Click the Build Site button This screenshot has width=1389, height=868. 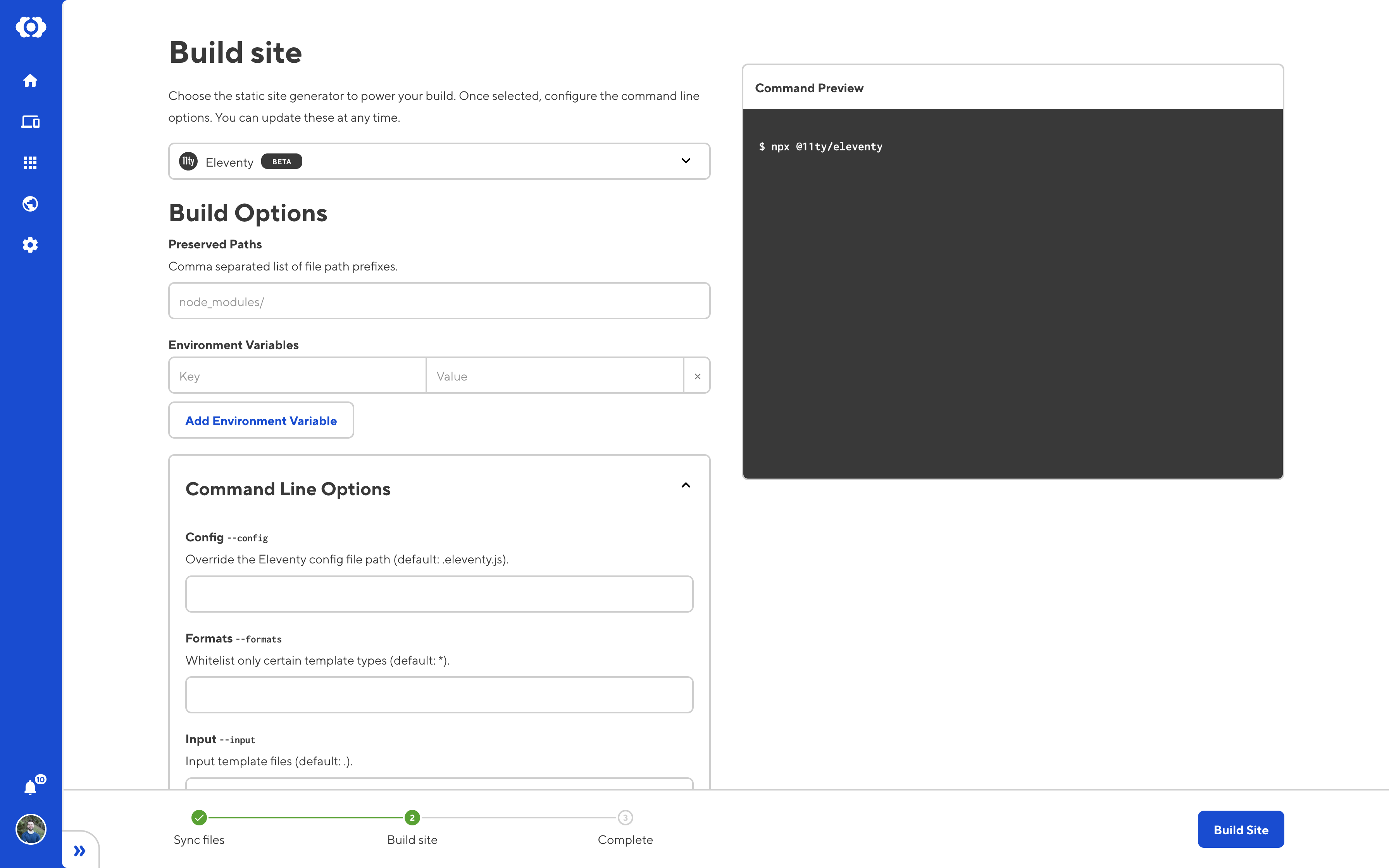(1240, 830)
